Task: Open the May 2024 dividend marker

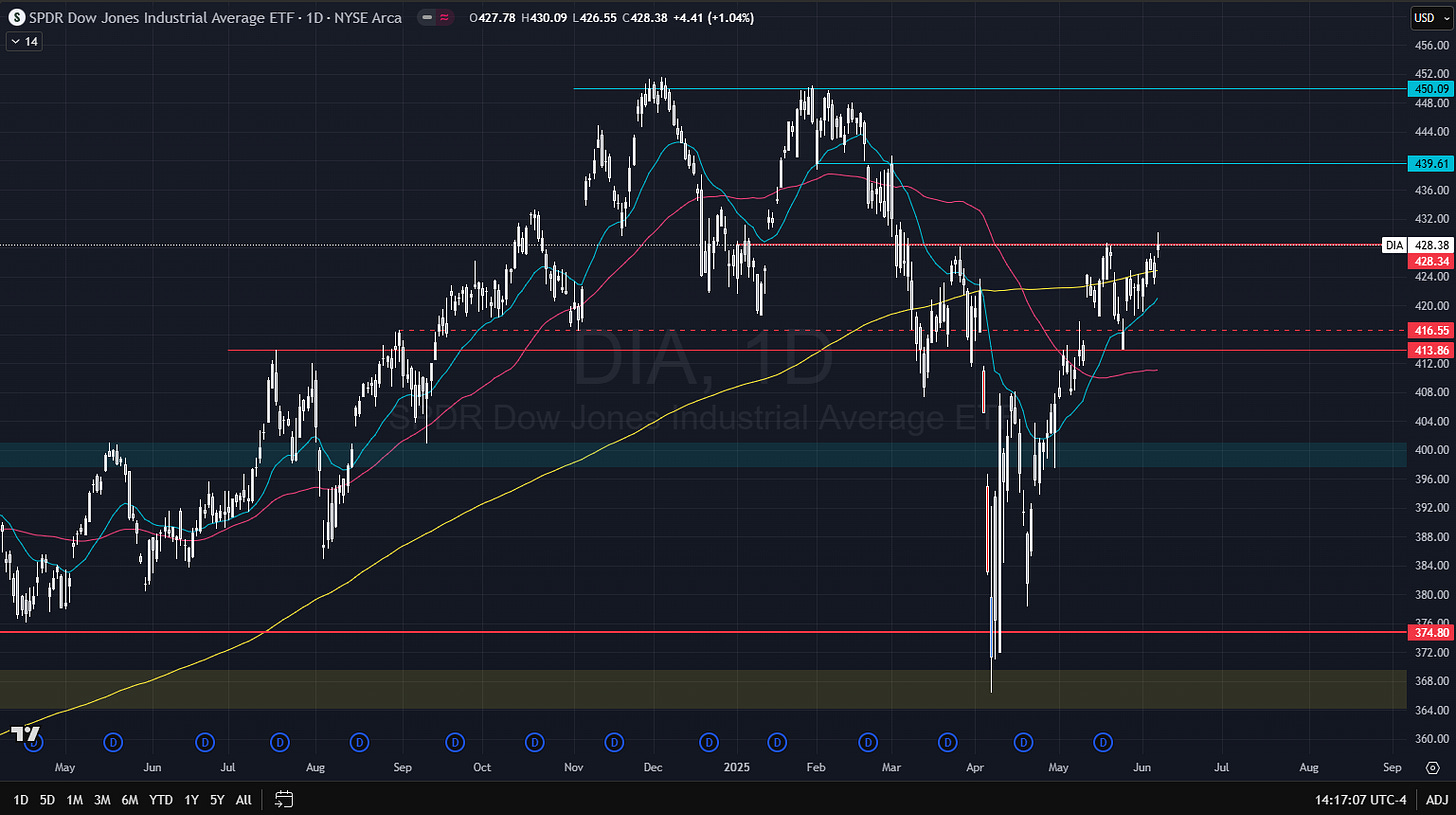Action: point(114,742)
